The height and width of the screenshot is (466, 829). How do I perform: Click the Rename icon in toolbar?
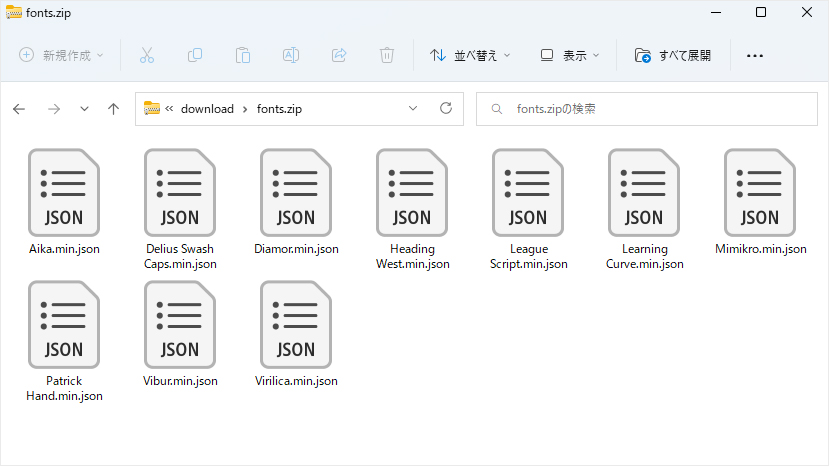point(291,55)
